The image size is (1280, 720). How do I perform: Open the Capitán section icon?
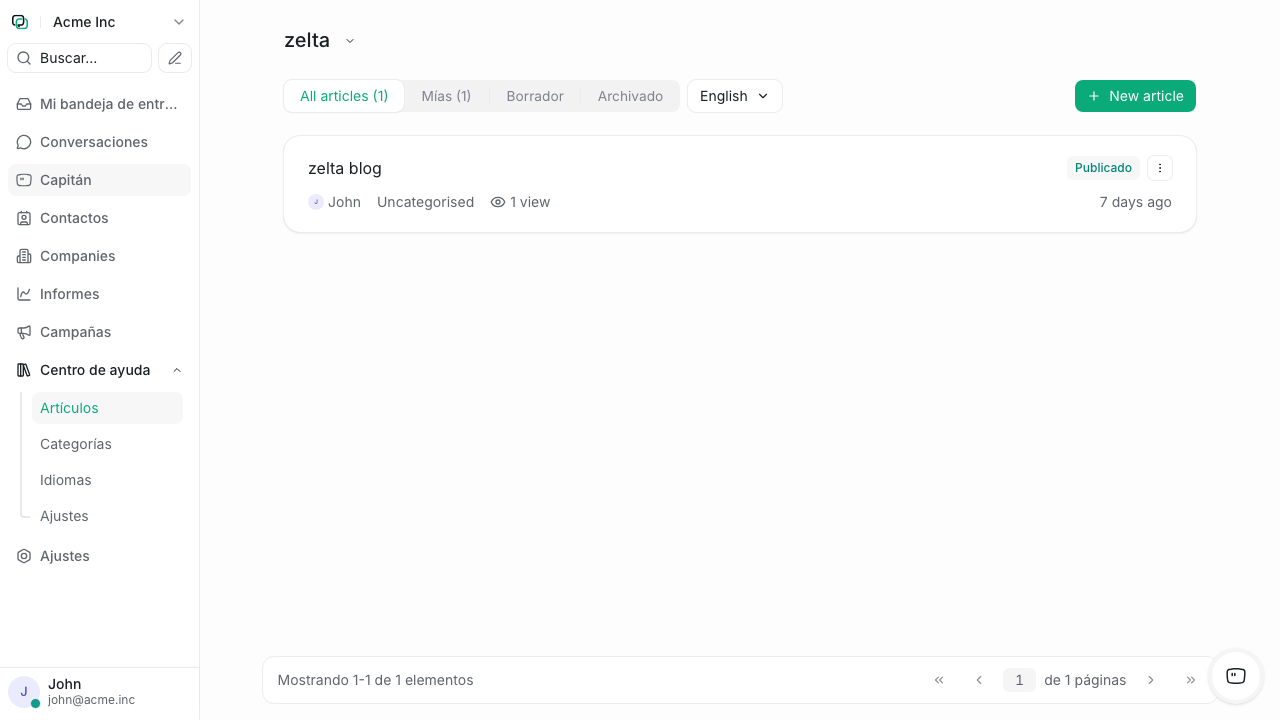pyautogui.click(x=24, y=180)
